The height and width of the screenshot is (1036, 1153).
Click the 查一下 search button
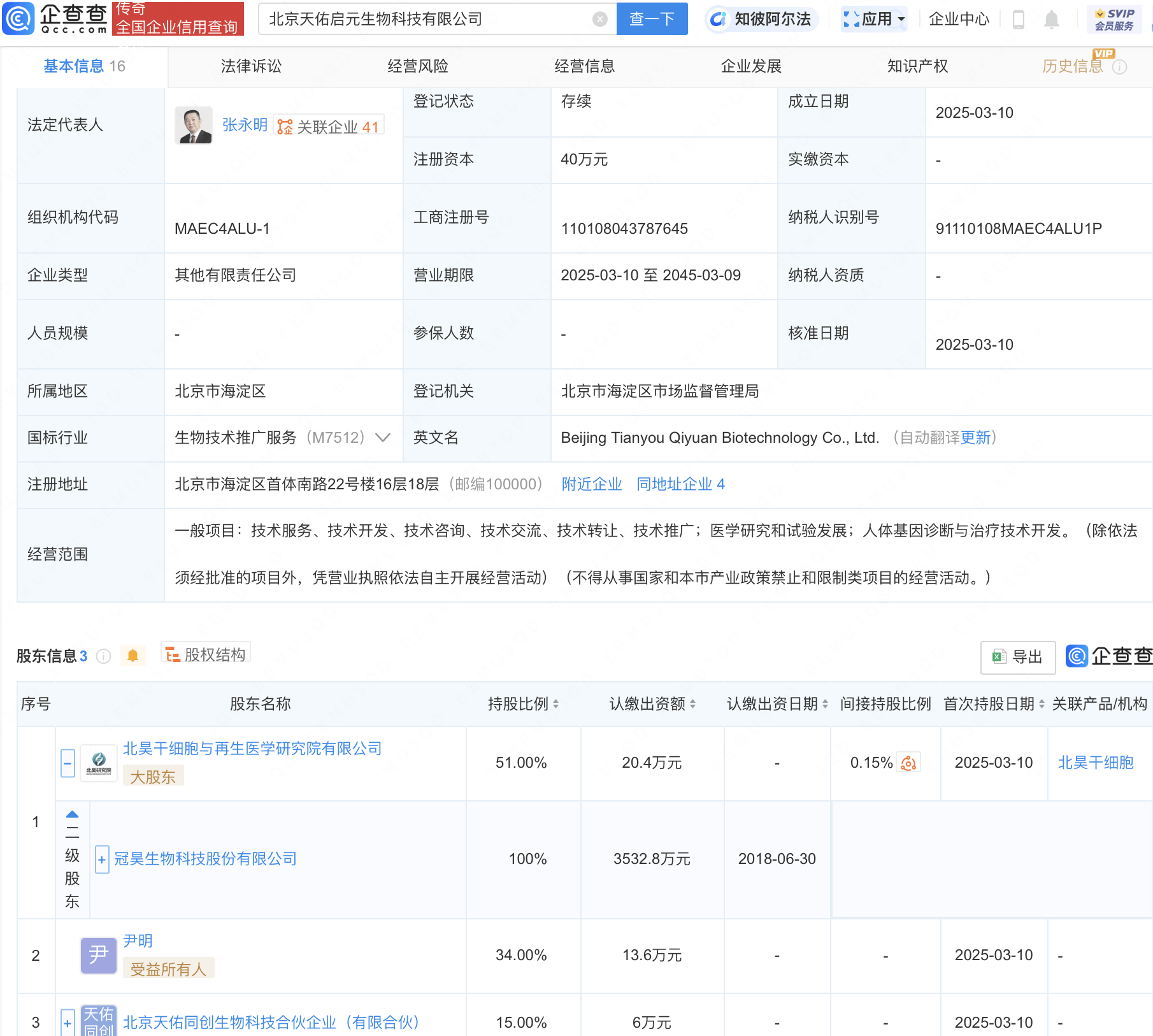pyautogui.click(x=652, y=19)
